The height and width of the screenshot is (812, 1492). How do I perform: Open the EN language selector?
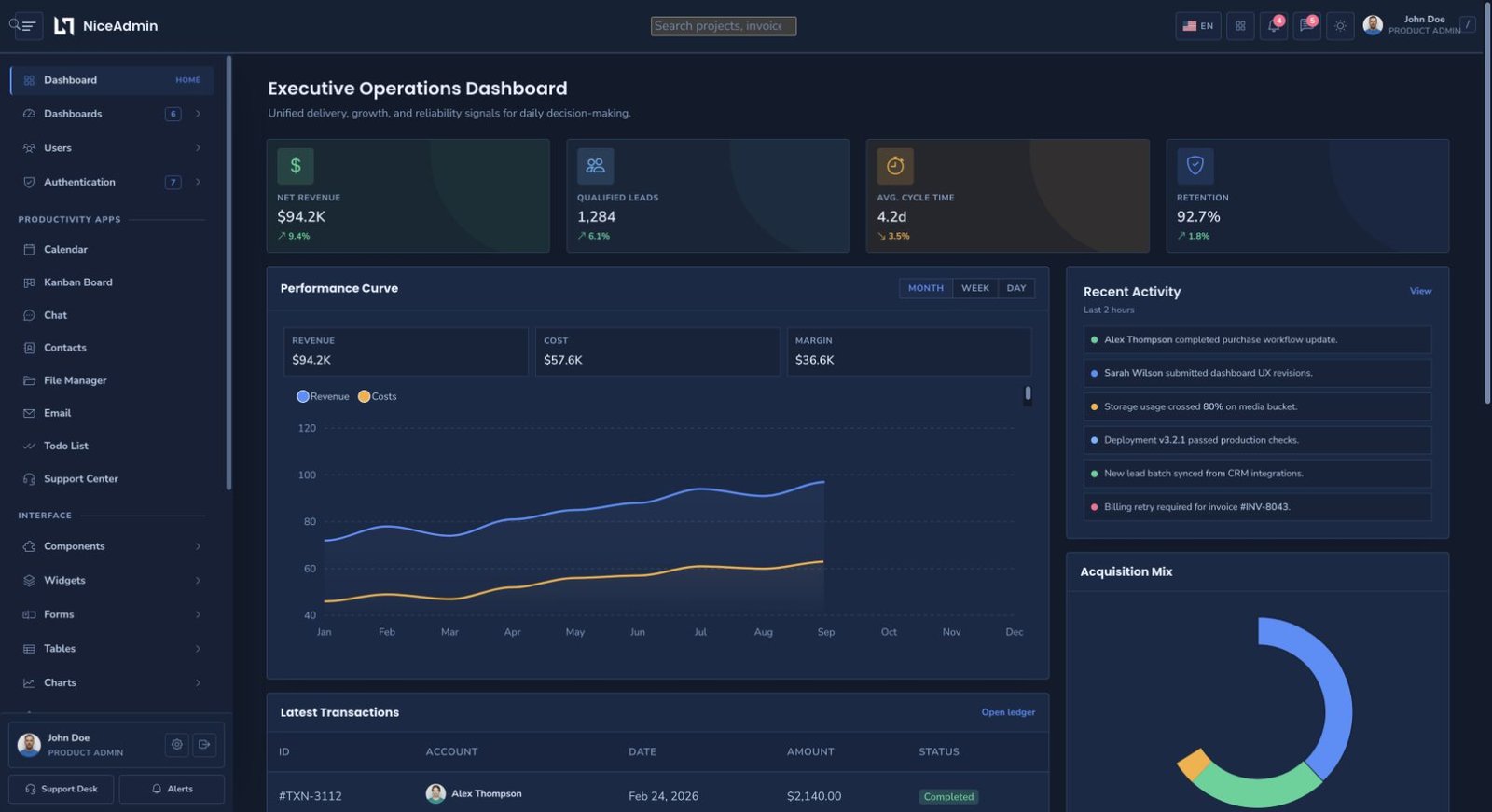(x=1198, y=26)
